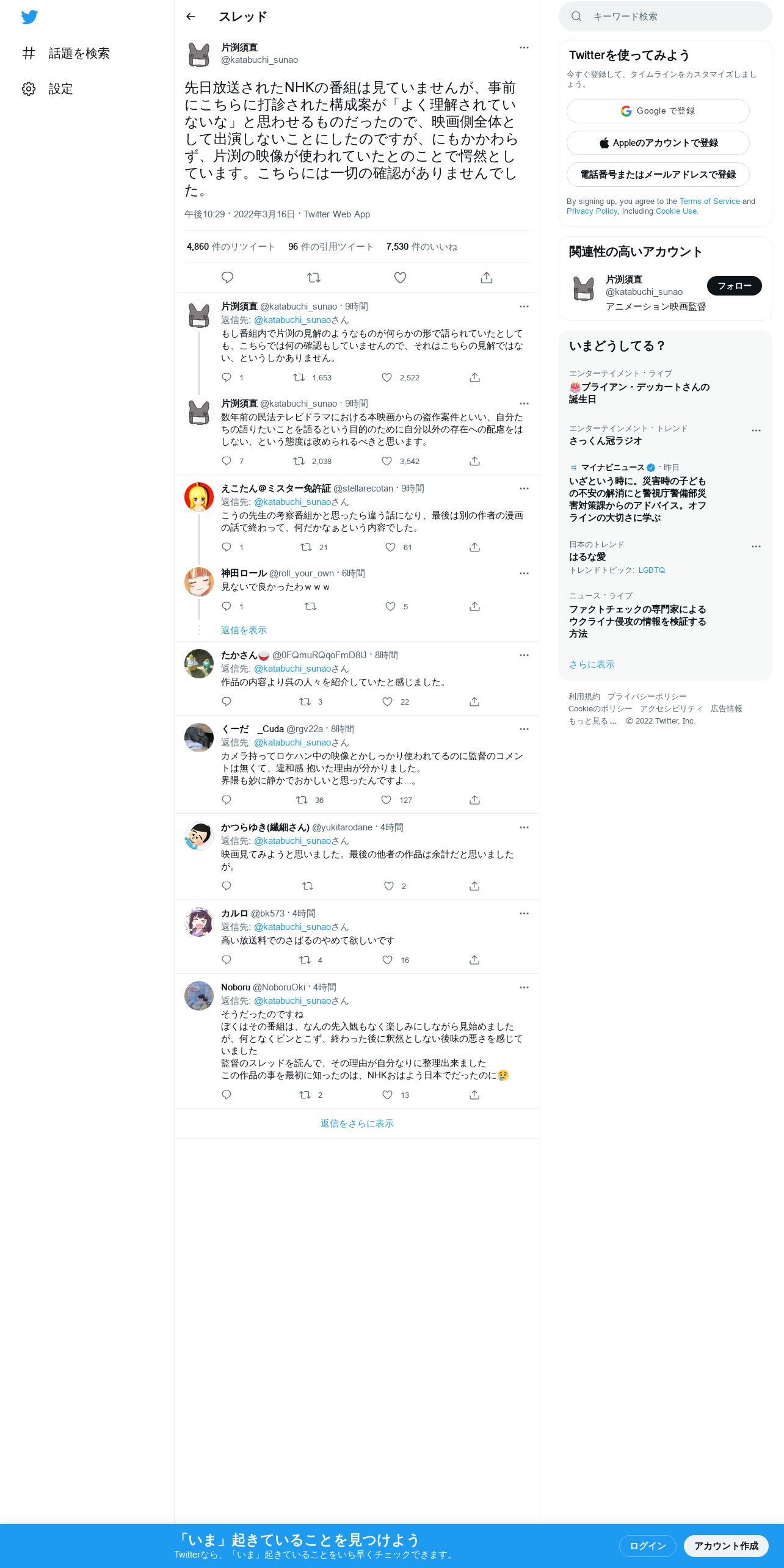Like the reply with 3,542 likes
The width and height of the screenshot is (784, 1568).
pyautogui.click(x=387, y=461)
